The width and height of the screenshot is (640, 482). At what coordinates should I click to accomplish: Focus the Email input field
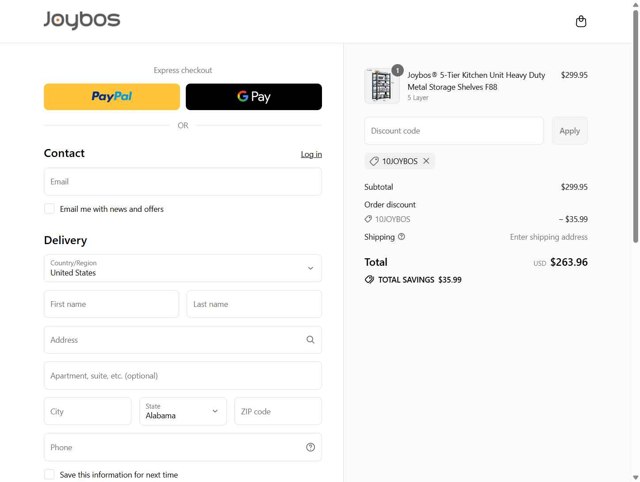[183, 182]
